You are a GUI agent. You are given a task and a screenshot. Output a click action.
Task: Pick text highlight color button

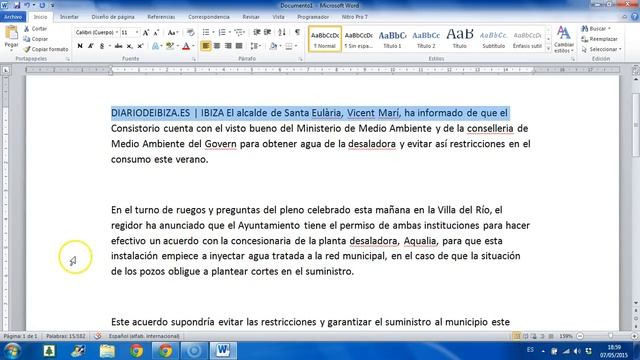(x=170, y=46)
